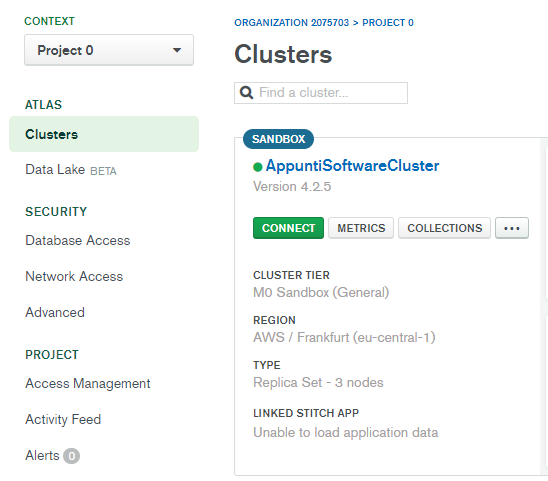Expand the dropdown arrow beside Project 0

tap(177, 50)
